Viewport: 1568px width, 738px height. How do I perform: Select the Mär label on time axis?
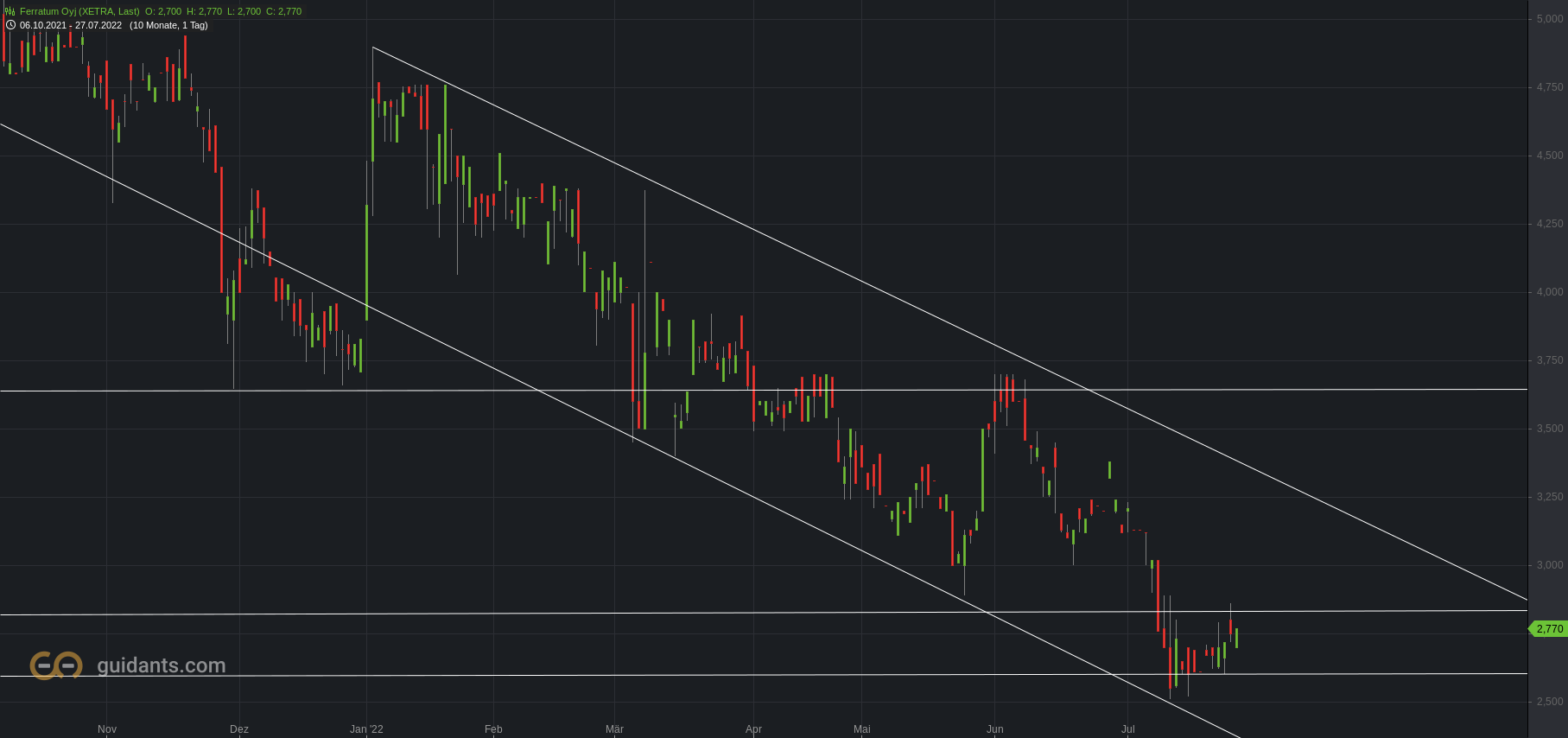[x=614, y=729]
